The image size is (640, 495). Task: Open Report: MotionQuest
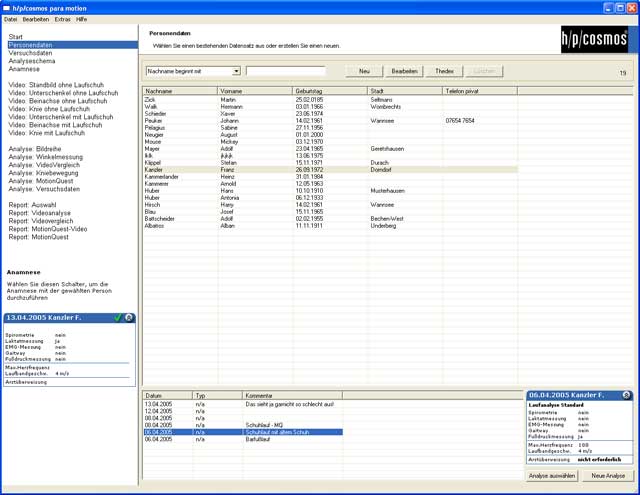click(x=38, y=237)
